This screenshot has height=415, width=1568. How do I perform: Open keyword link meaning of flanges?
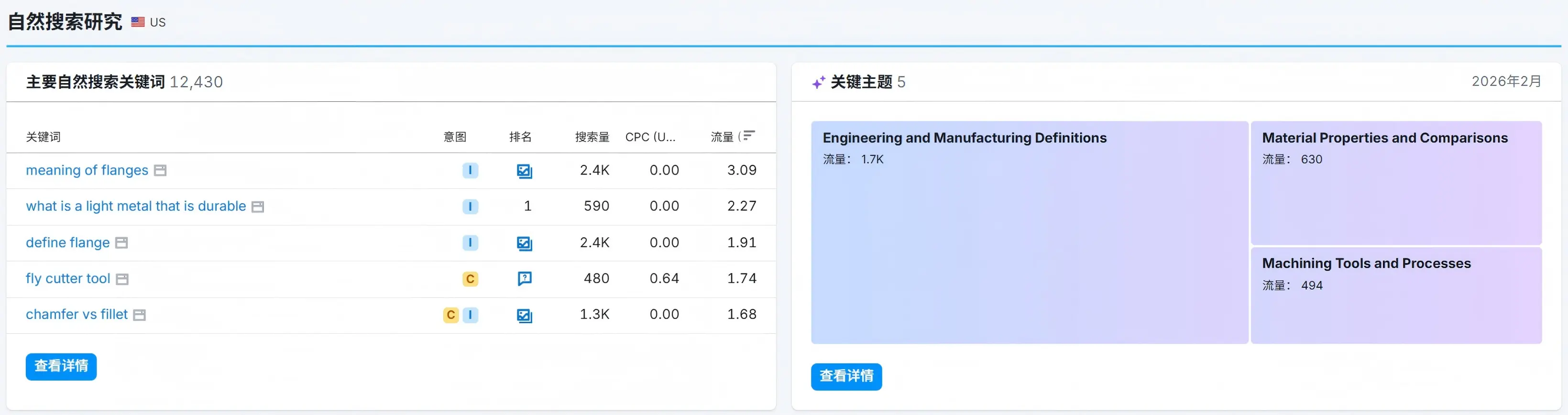[87, 170]
